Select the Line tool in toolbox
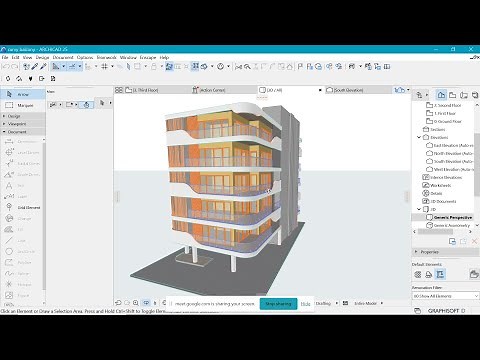 (22, 240)
